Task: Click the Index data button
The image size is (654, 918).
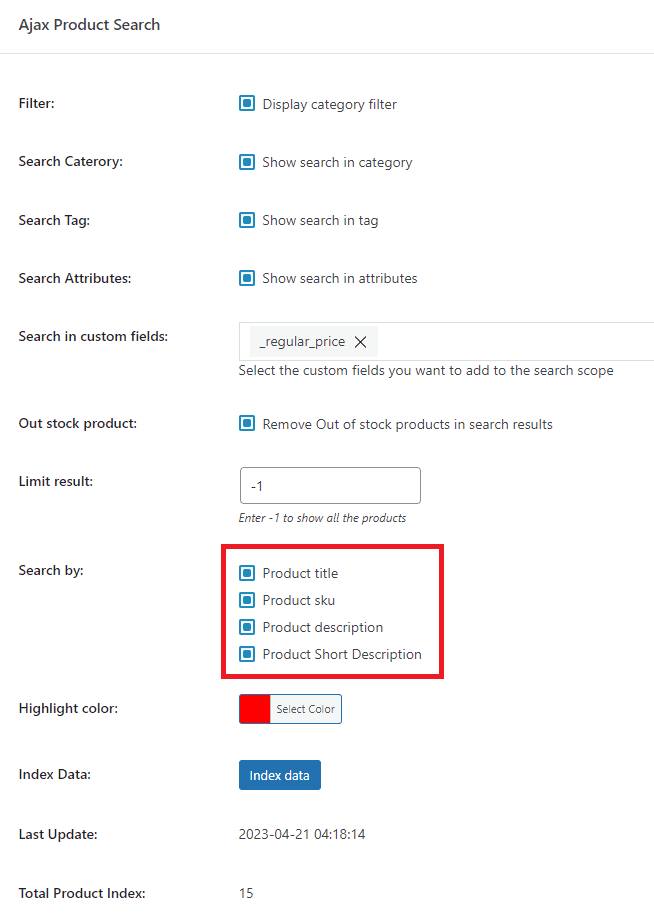Action: pos(279,775)
